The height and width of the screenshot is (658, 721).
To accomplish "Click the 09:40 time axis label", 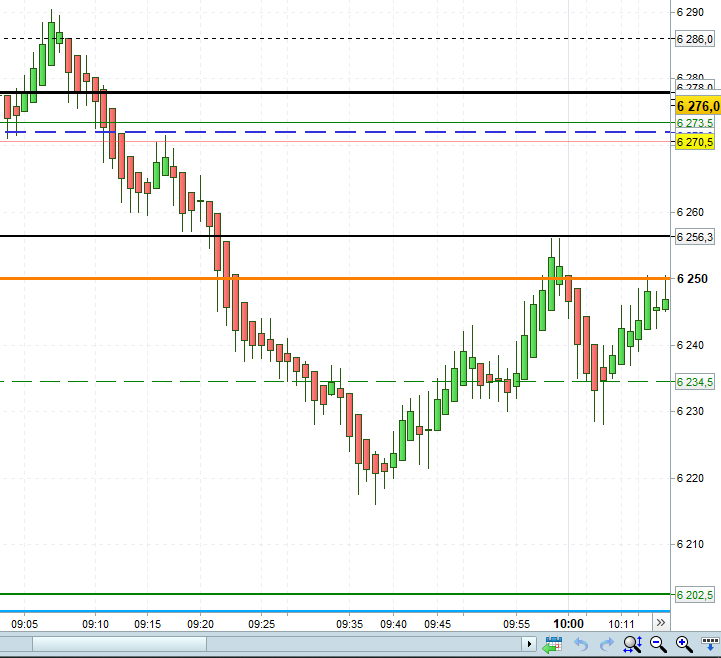I will coord(393,624).
